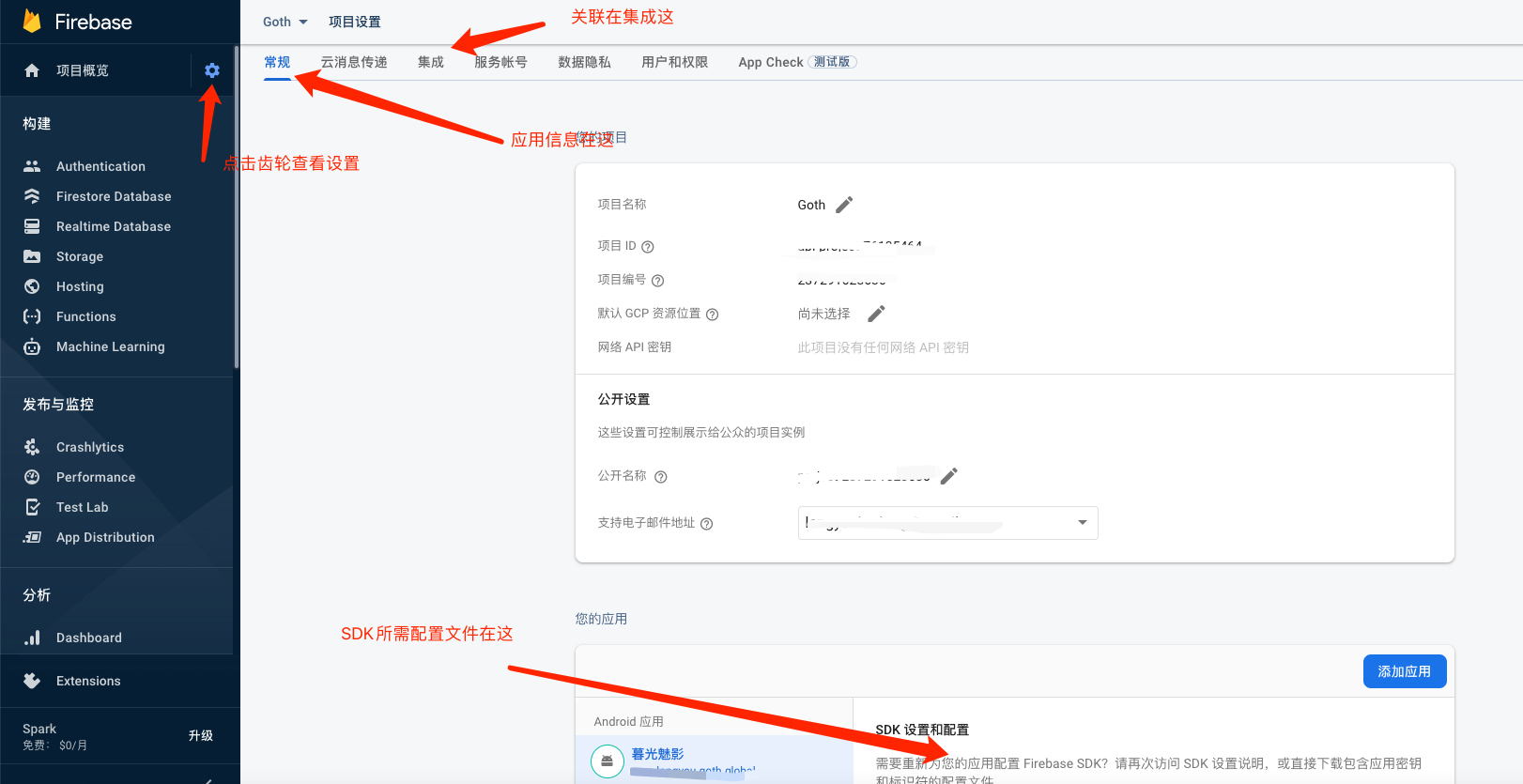Click the 升级 upgrade link
The height and width of the screenshot is (784, 1523).
(201, 735)
